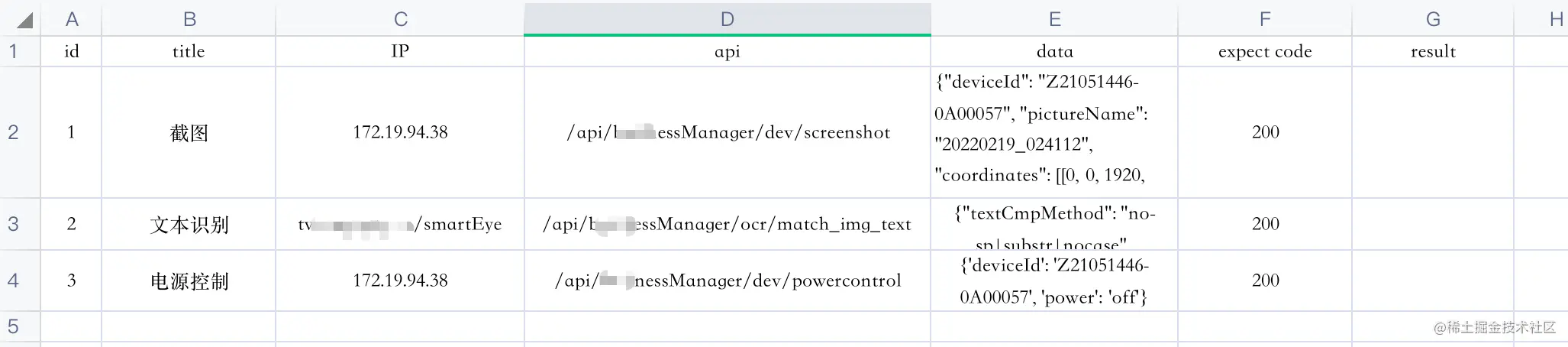Screen dimensions: 1568x347
Task: Select the 文本识别 title cell
Action: coord(189,224)
